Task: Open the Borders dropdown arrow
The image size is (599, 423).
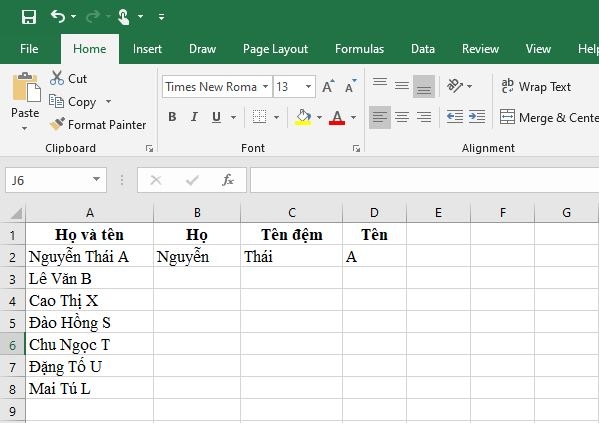Action: click(x=276, y=117)
